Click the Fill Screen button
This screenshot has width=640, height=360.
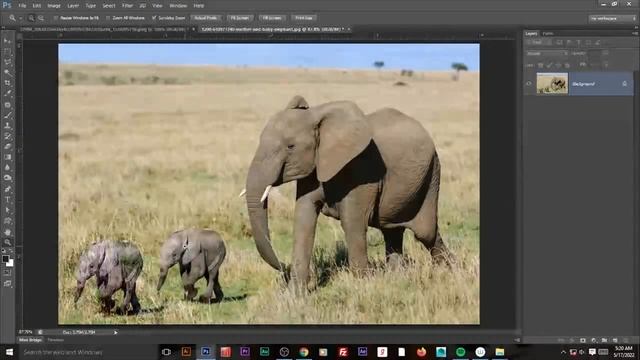(272, 18)
